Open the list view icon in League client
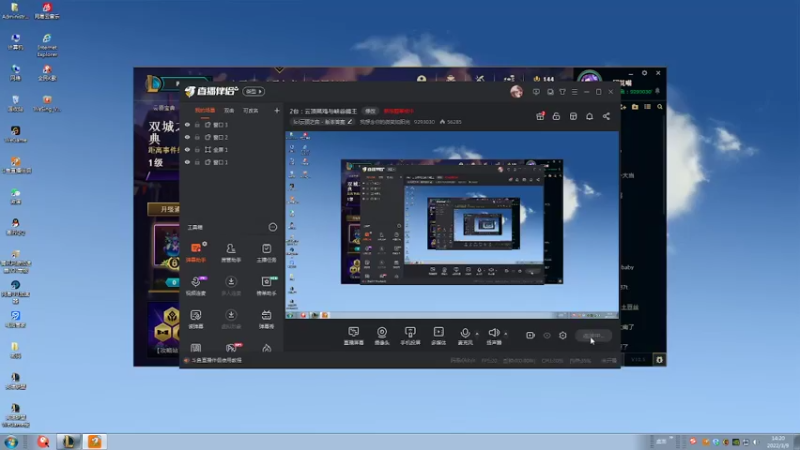This screenshot has height=450, width=800. point(647,107)
